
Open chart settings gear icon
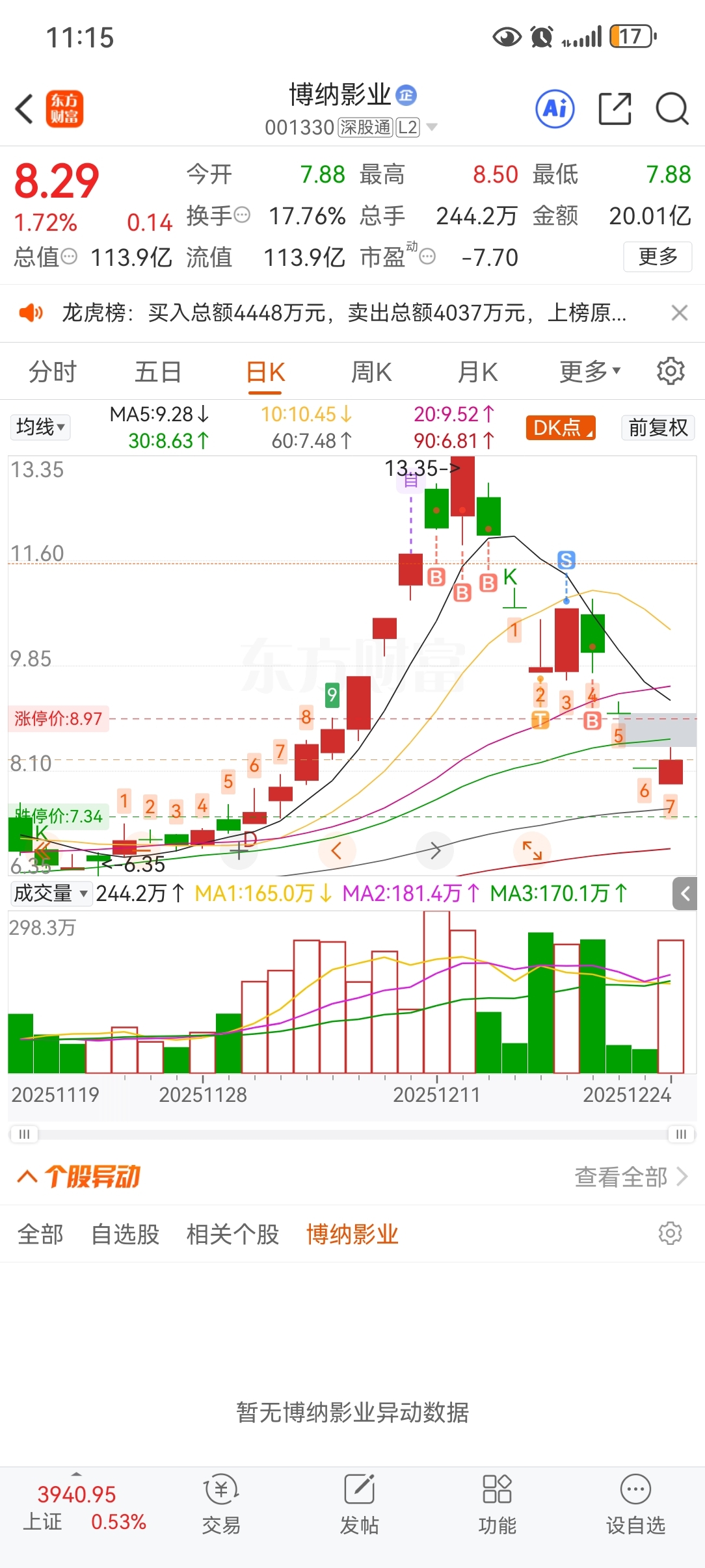pyautogui.click(x=671, y=371)
